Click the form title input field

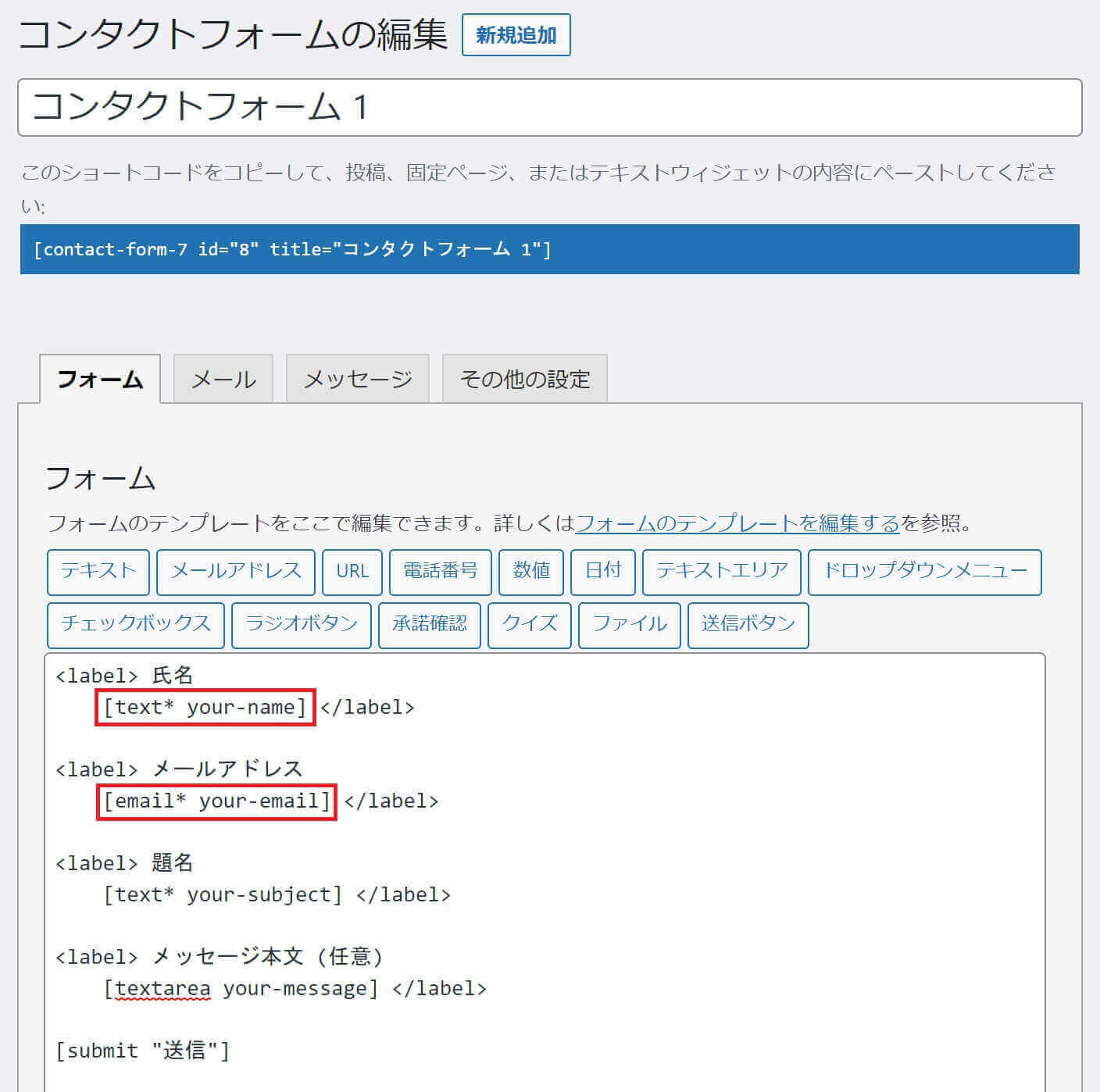[549, 107]
